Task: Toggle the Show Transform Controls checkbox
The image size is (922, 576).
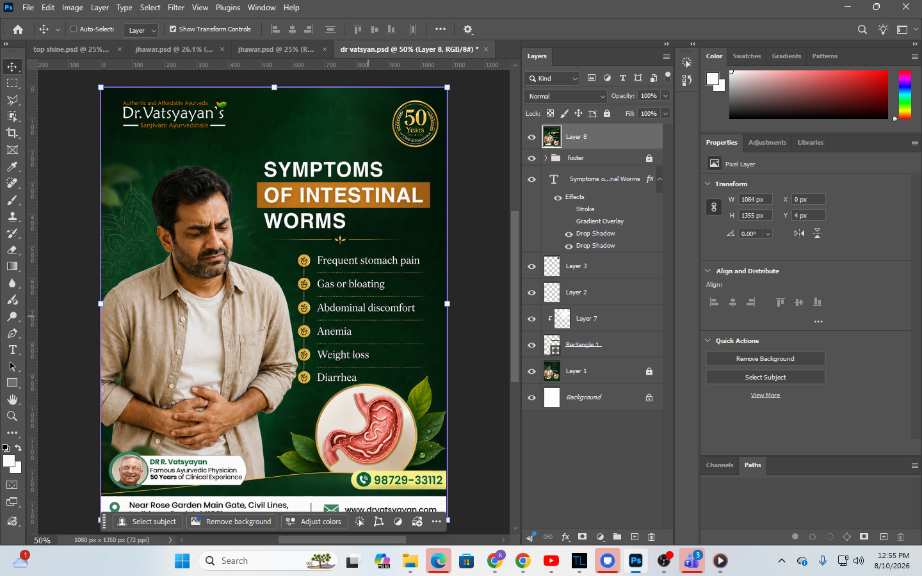Action: click(x=173, y=29)
